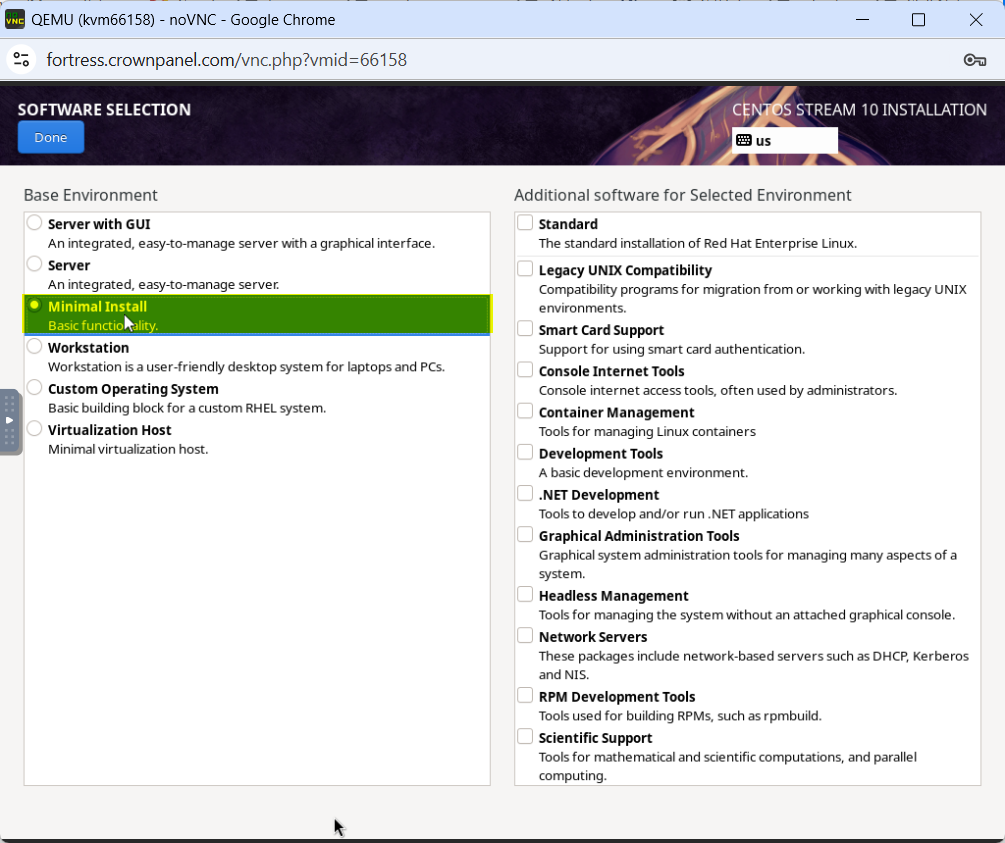Click 'Workstation' environment label
The height and width of the screenshot is (843, 1005).
click(88, 348)
